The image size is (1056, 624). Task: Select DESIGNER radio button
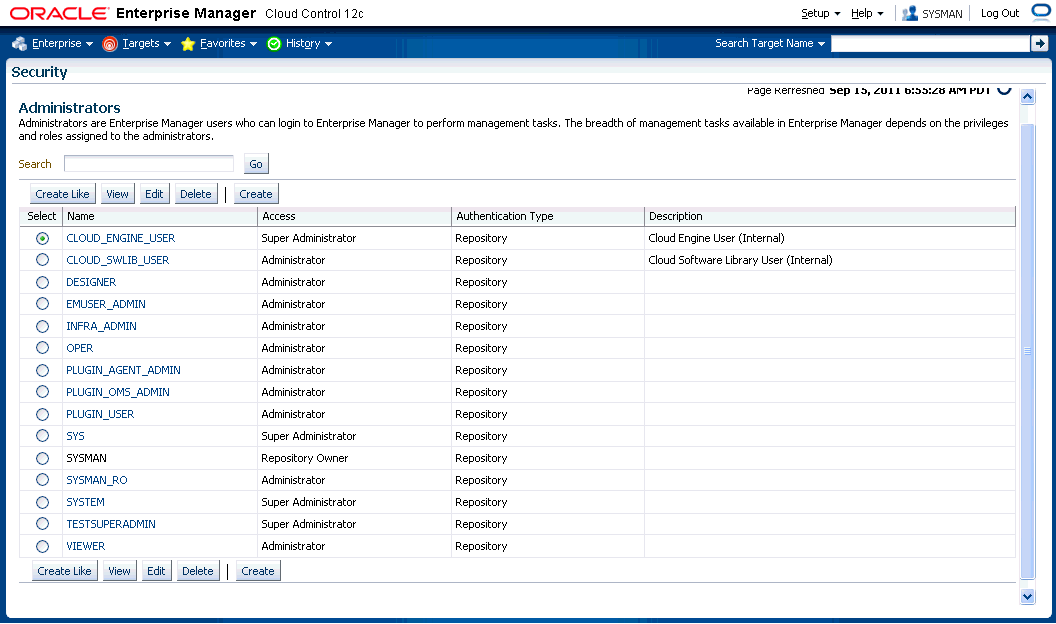tap(42, 282)
